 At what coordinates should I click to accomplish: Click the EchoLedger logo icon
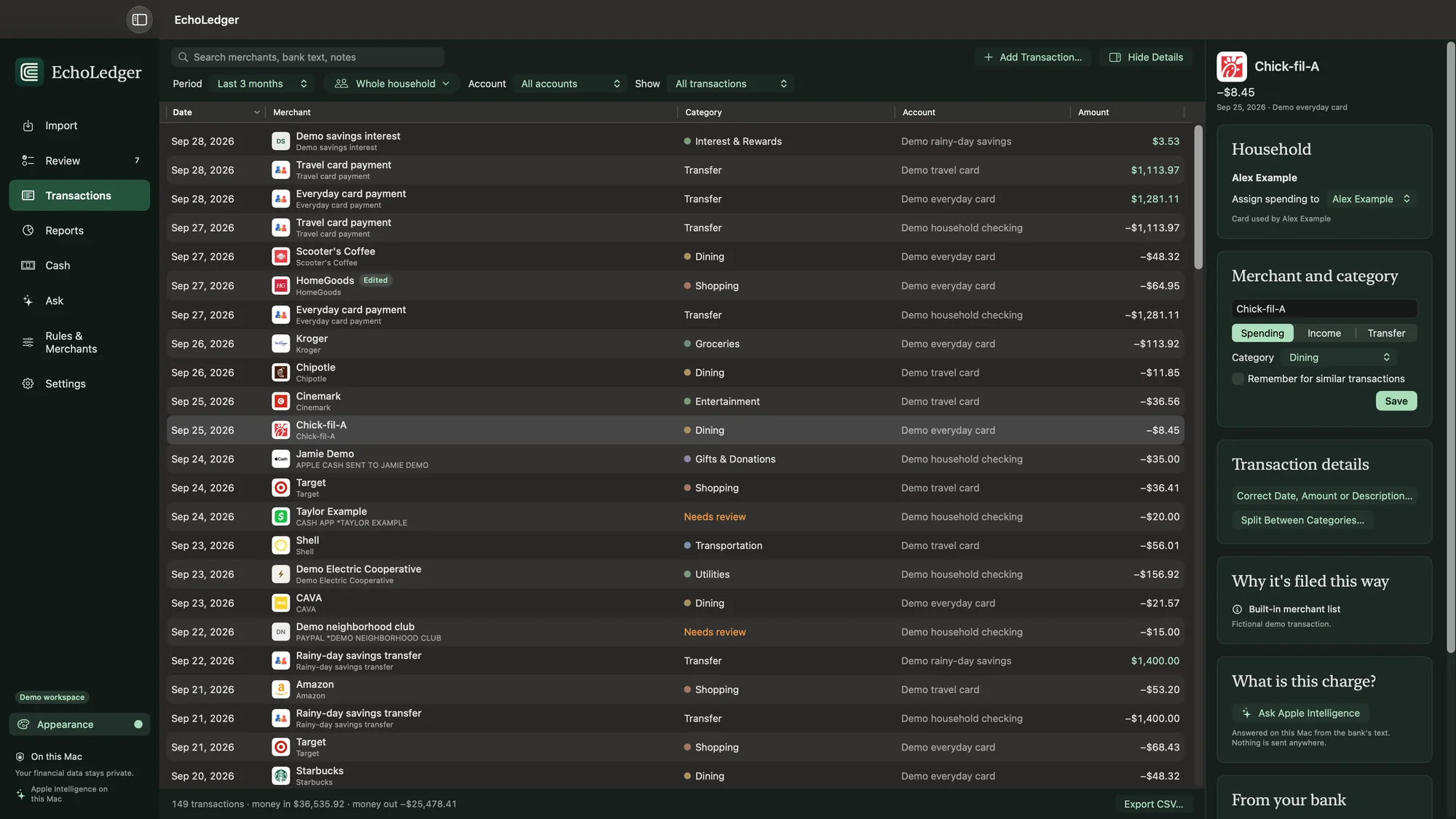30,72
